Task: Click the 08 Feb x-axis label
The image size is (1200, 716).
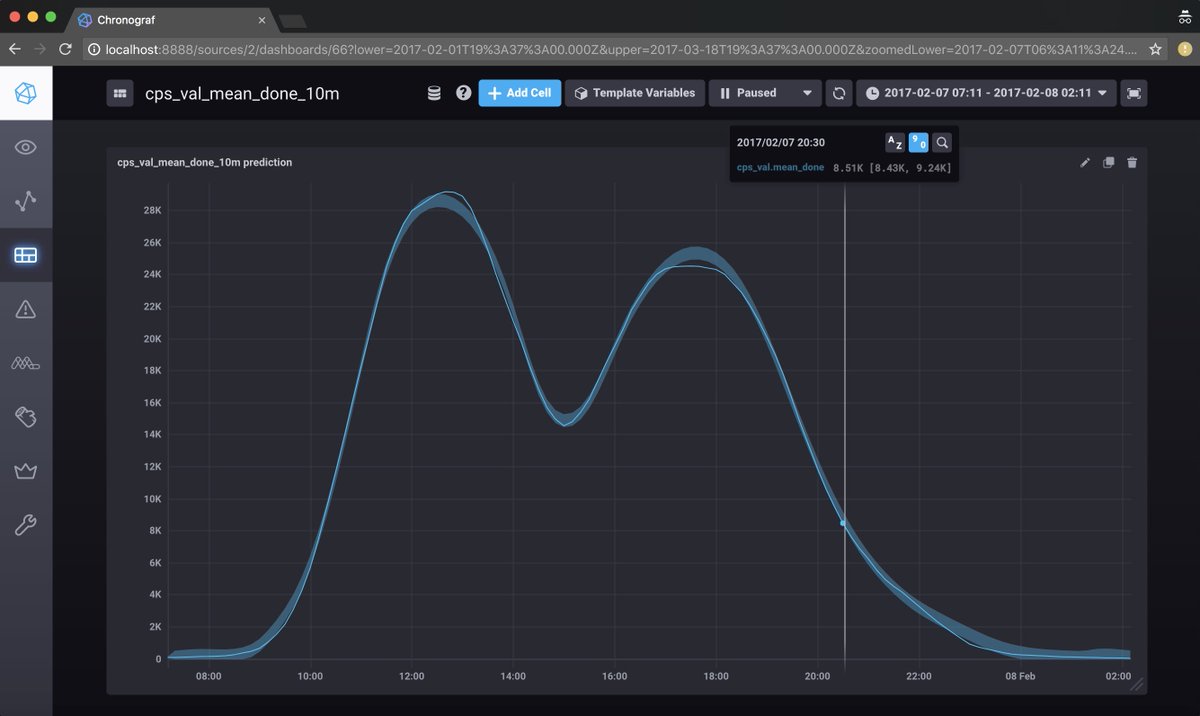Action: (1020, 676)
